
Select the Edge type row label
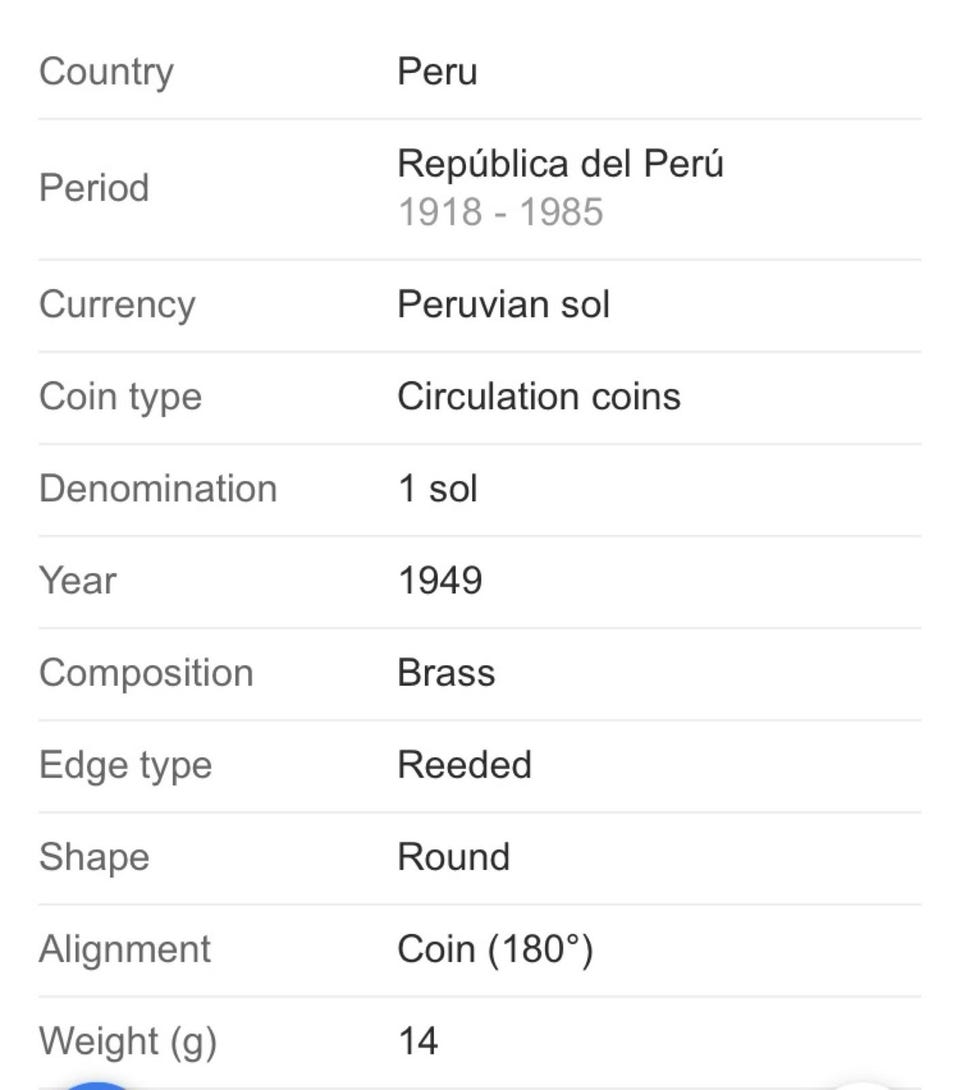click(125, 765)
